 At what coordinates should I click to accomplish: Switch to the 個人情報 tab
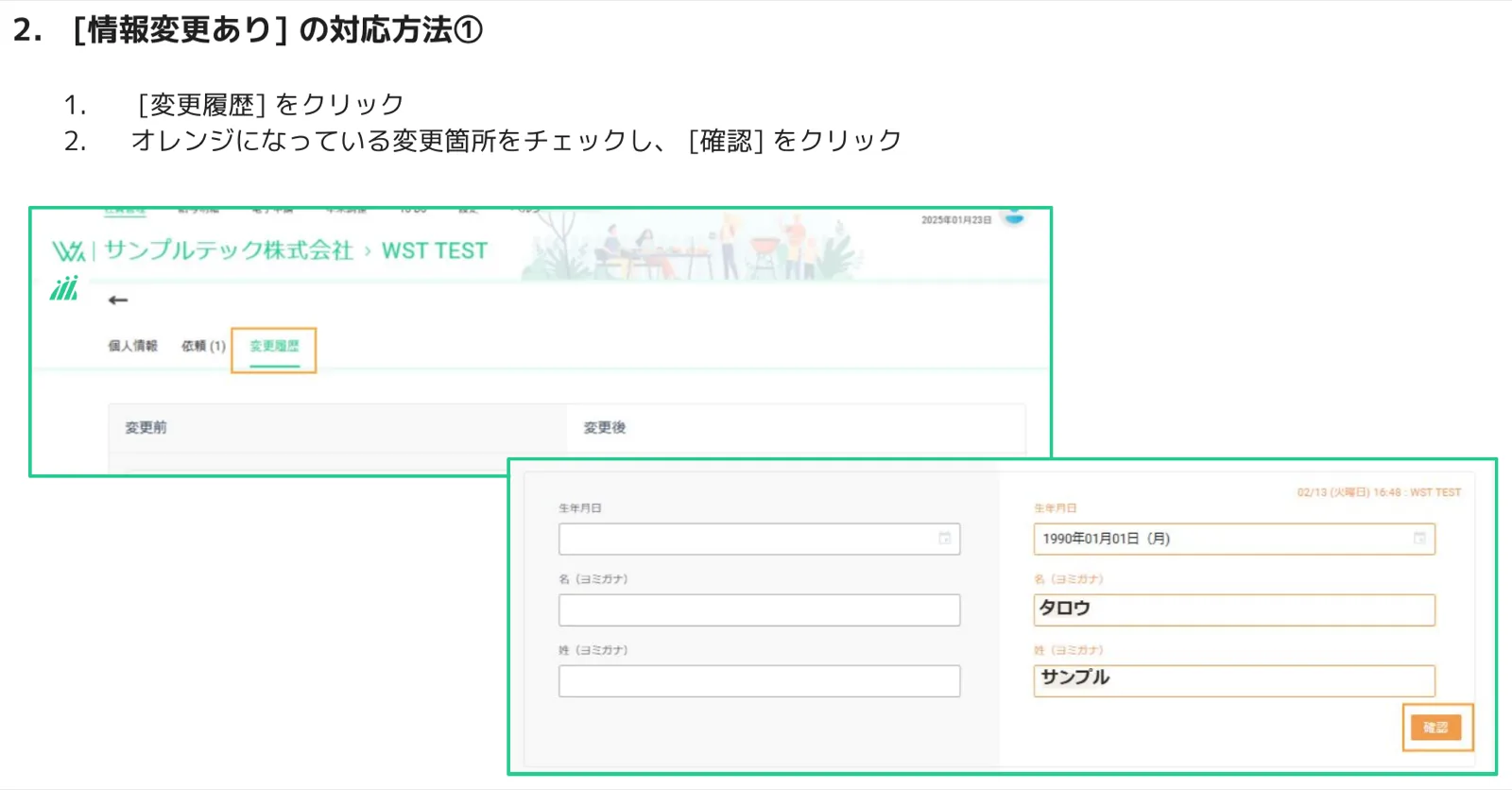pos(133,346)
